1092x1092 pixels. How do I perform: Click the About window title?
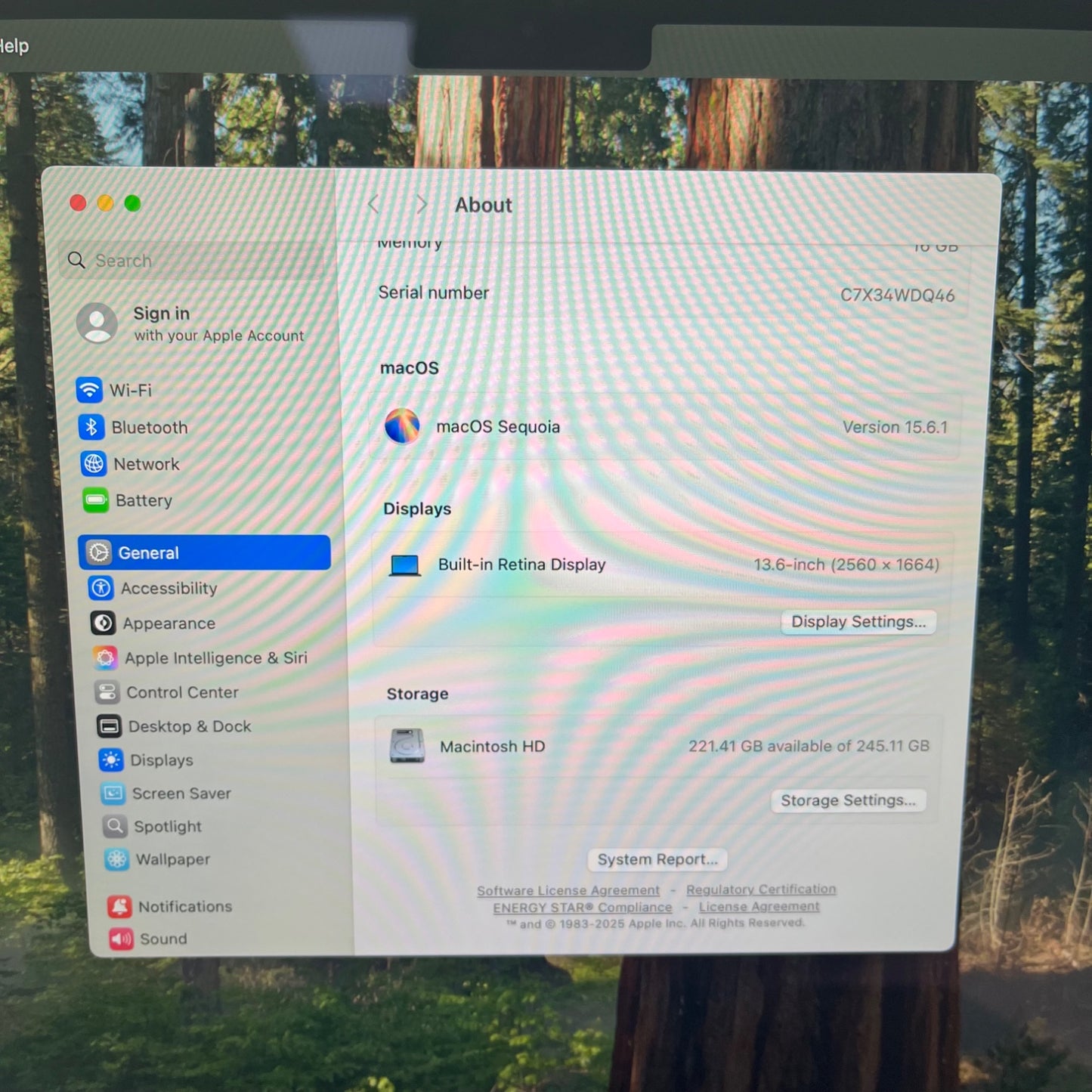pyautogui.click(x=483, y=205)
